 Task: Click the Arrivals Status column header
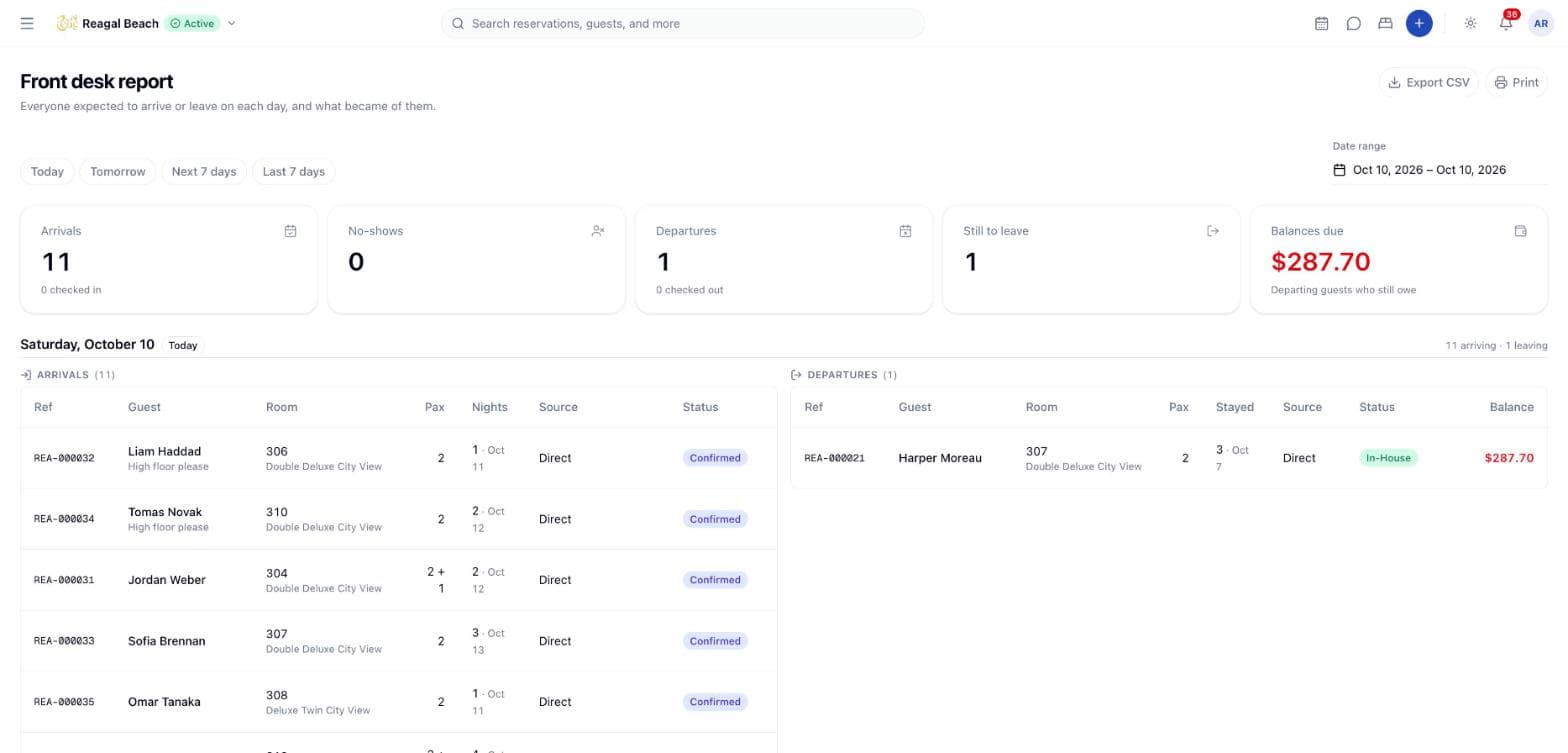(700, 407)
